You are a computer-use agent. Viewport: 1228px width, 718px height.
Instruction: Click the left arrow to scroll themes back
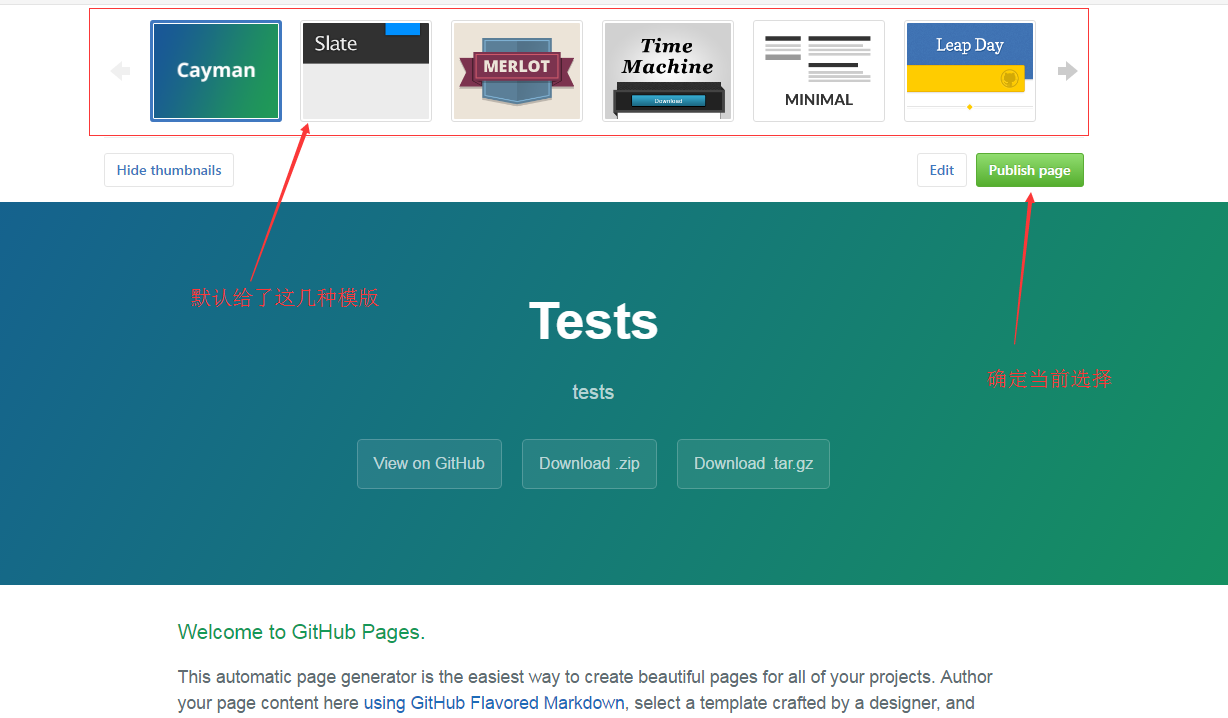[120, 71]
